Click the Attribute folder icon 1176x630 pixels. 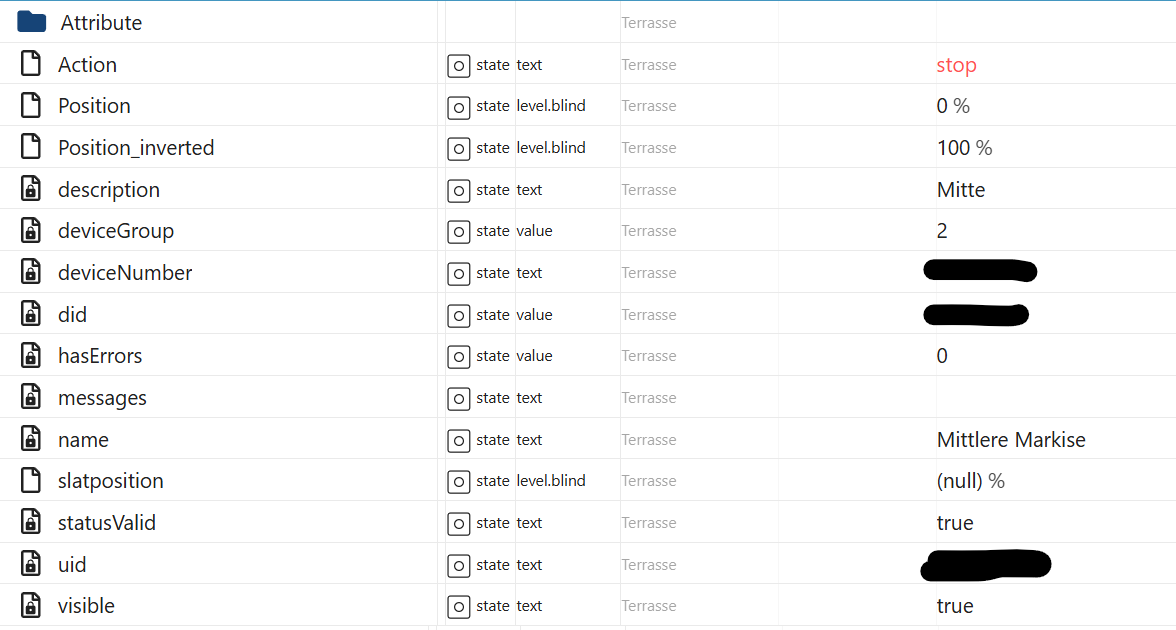(32, 22)
